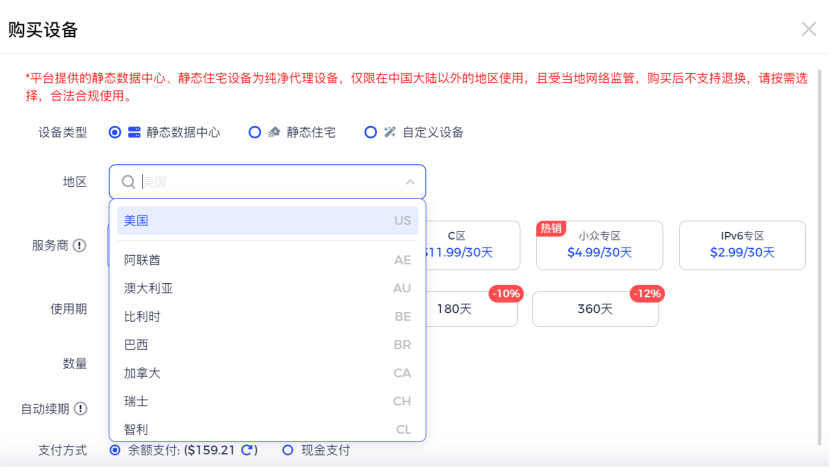
Task: Select 自定义设备 device type radio
Action: click(x=371, y=132)
